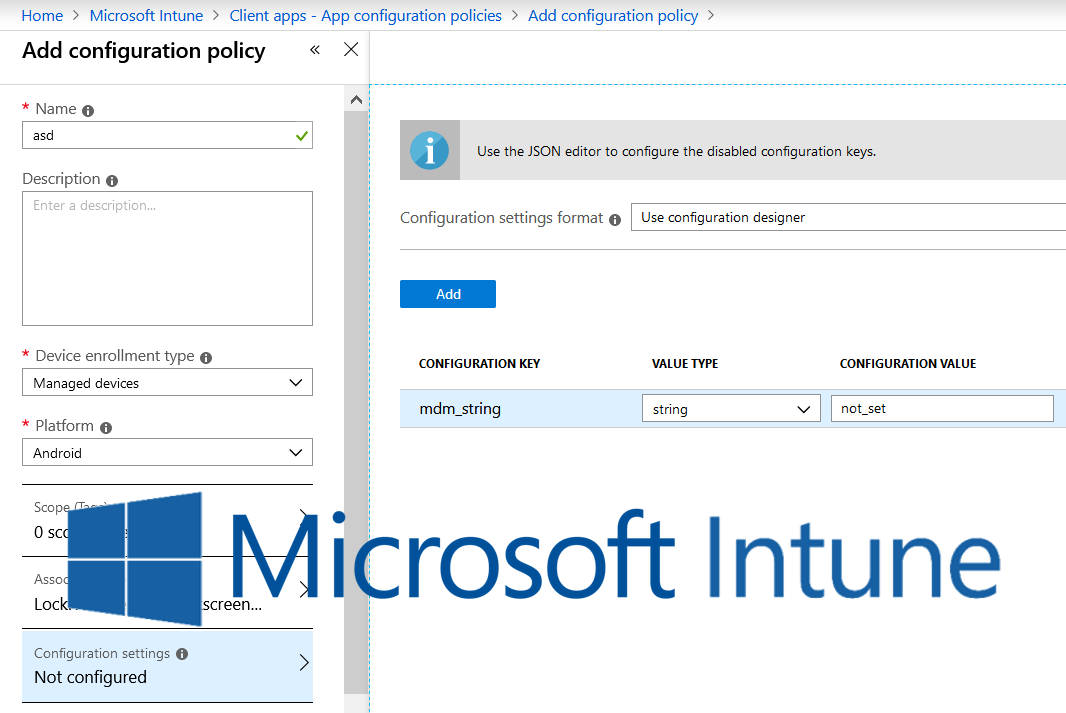Open the Configuration settings format dropdown
The image size is (1066, 713).
pyautogui.click(x=848, y=218)
